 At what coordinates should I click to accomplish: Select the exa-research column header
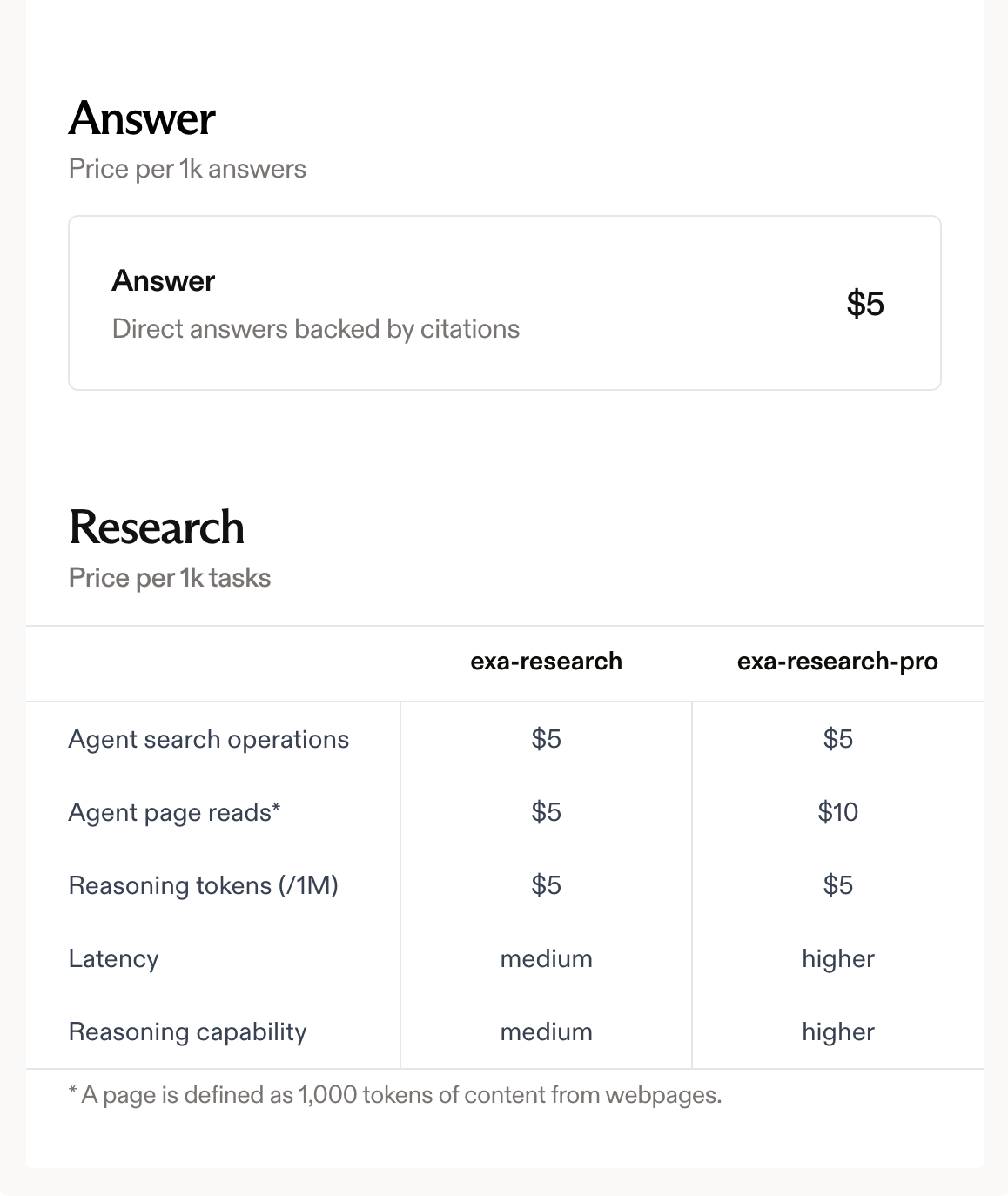coord(546,662)
